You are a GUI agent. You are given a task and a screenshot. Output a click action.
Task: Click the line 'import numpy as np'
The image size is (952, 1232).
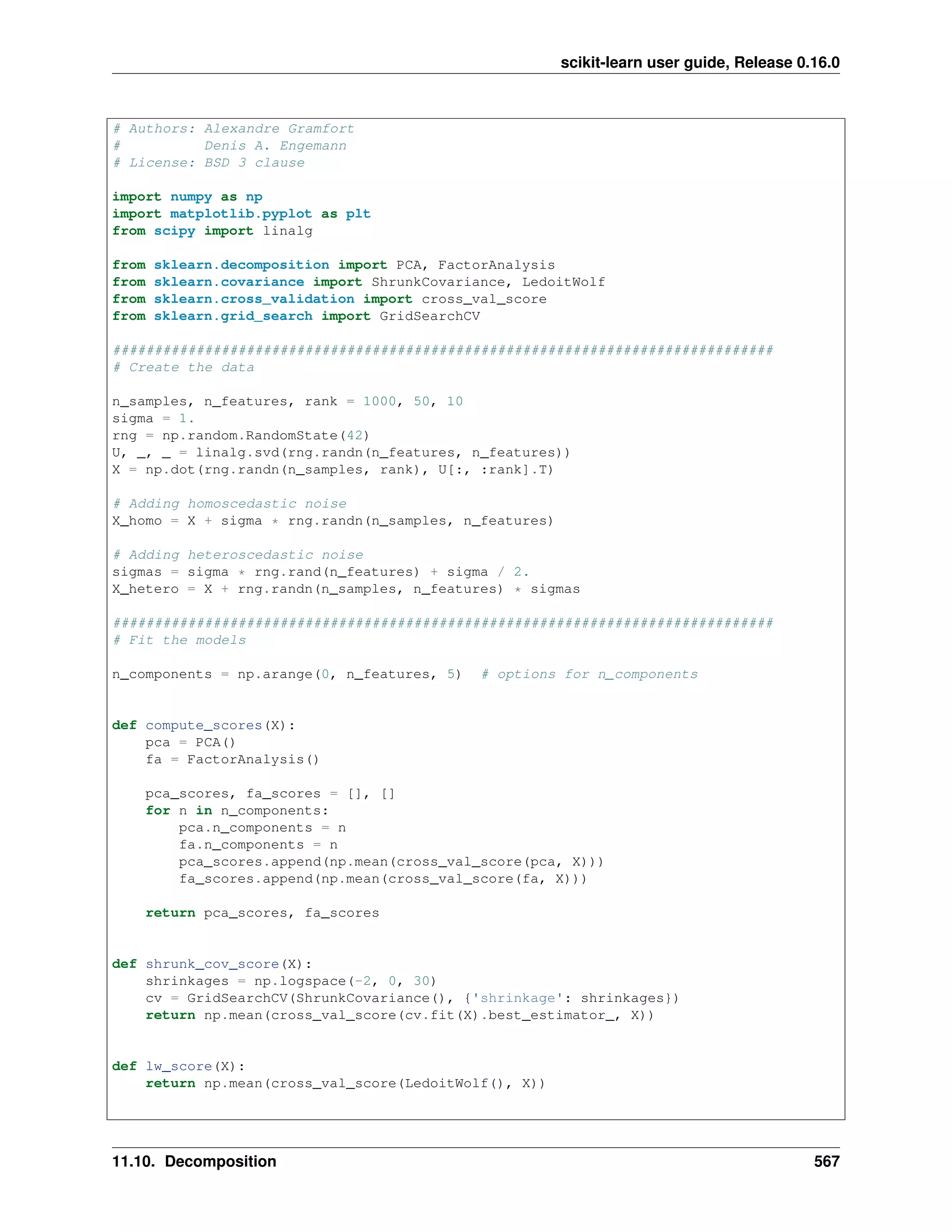pyautogui.click(x=187, y=197)
